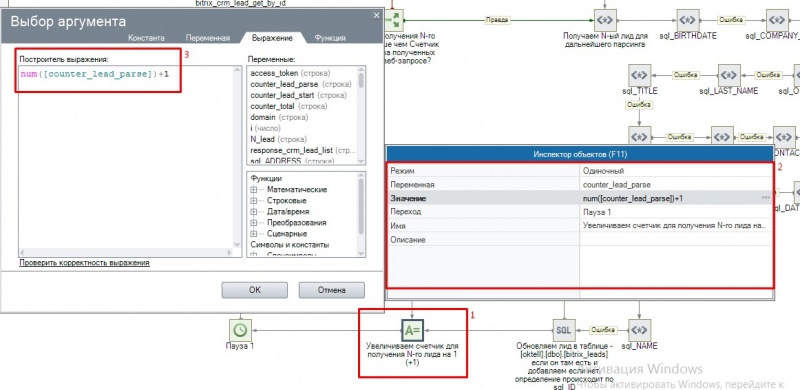
Task: Click 'Ошибка' label between sql_BIRTHDATE and sql_COMPANY
Action: 731,20
